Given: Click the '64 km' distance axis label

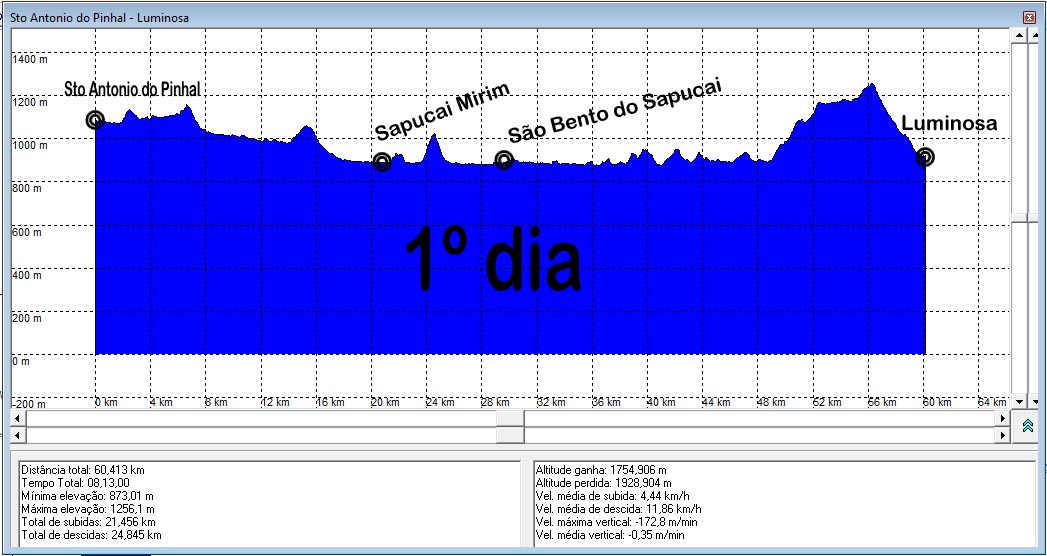Looking at the screenshot, I should (x=992, y=402).
